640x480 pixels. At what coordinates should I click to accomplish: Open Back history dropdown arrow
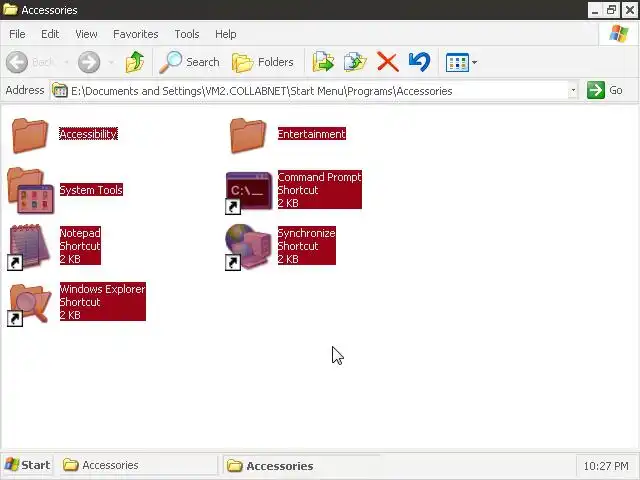pos(66,62)
